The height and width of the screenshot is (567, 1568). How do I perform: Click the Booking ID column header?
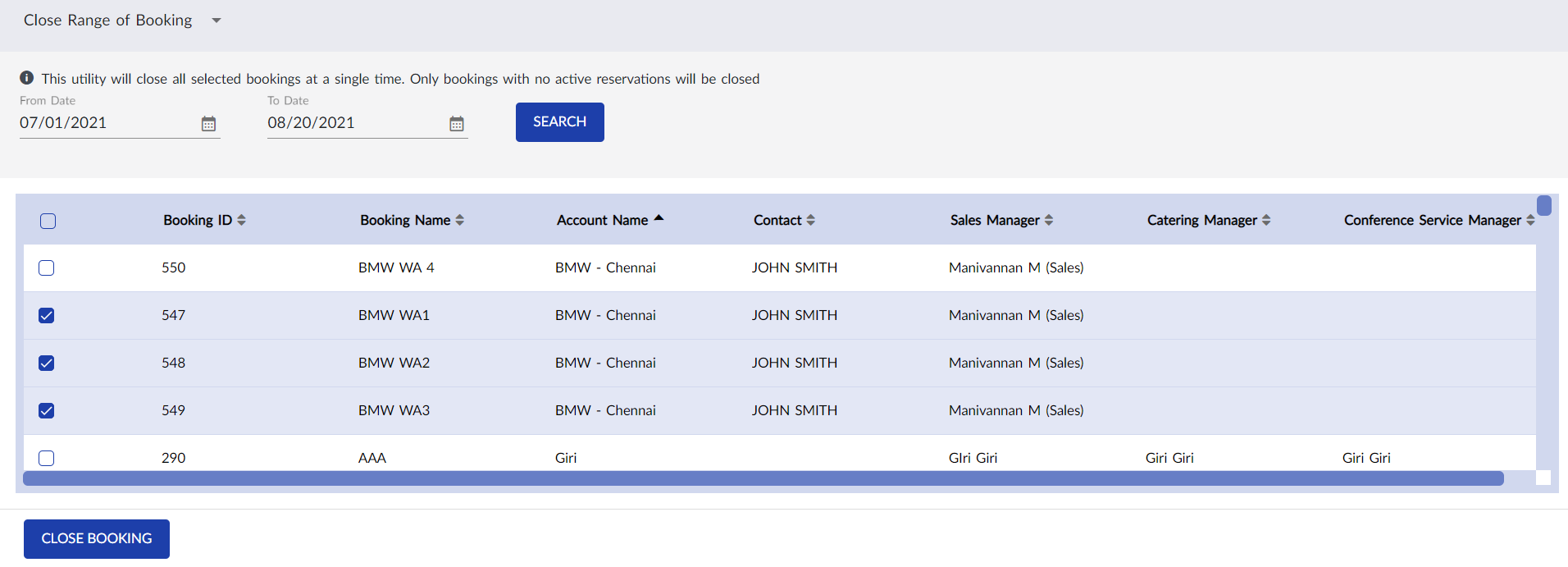coord(198,220)
